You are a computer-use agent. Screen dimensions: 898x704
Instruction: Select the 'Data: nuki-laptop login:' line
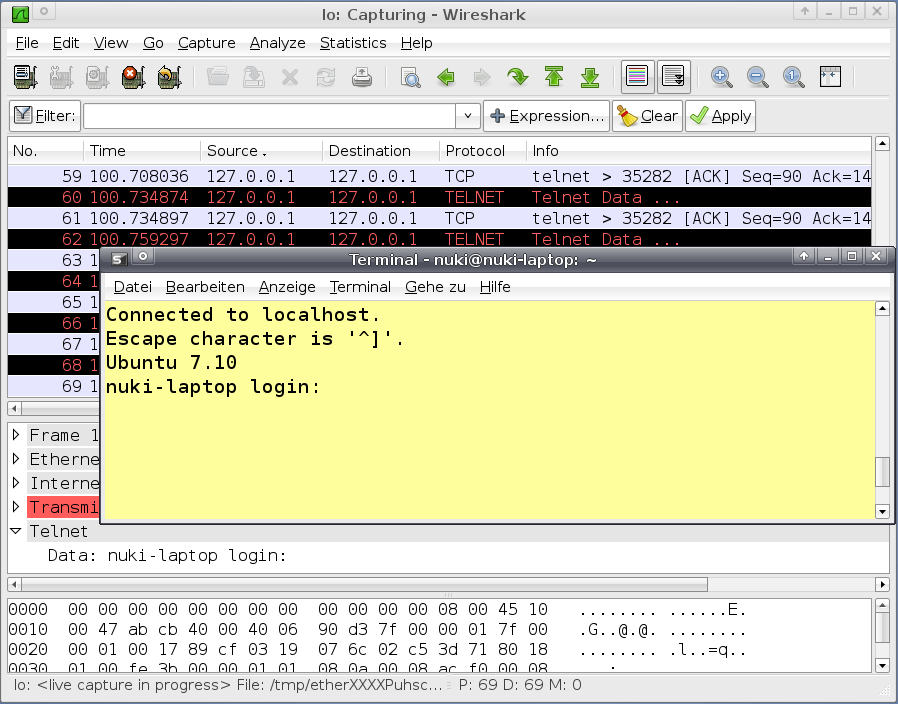167,556
